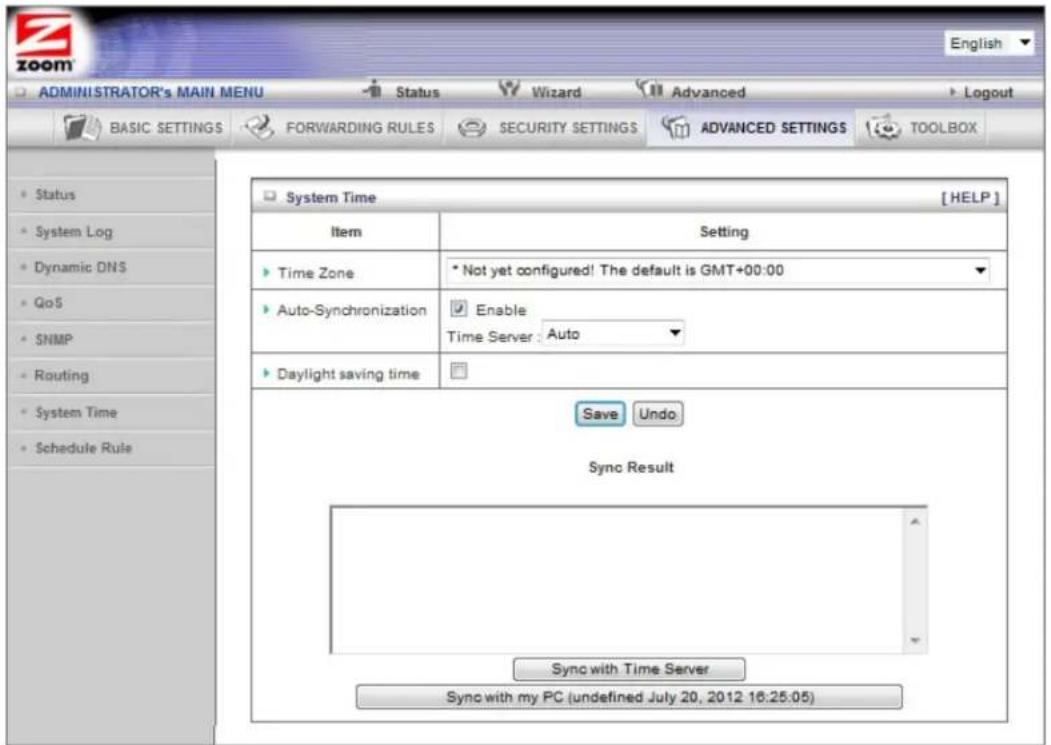Enable the Daylight saving time checkbox
The image size is (1051, 745).
(458, 371)
